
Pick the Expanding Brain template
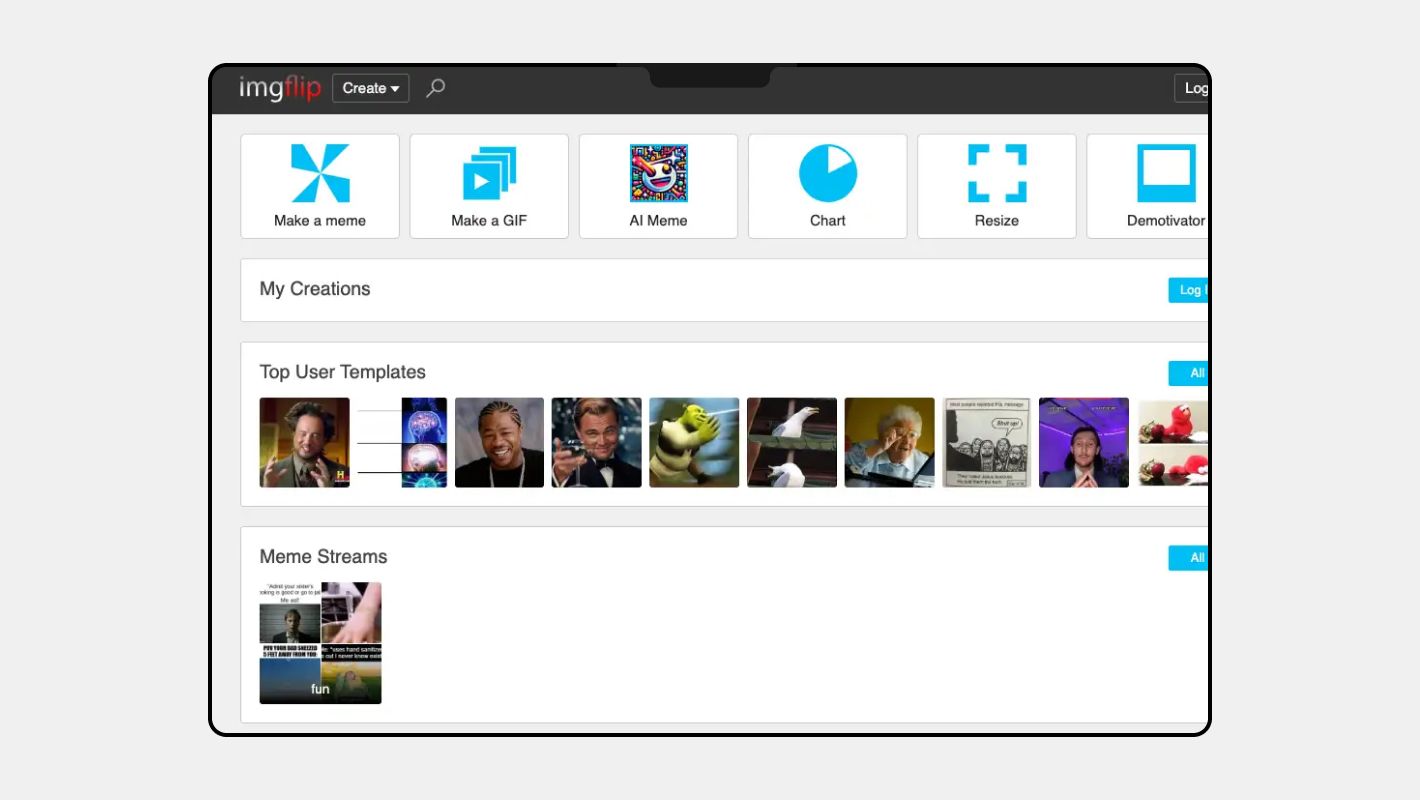coord(402,443)
